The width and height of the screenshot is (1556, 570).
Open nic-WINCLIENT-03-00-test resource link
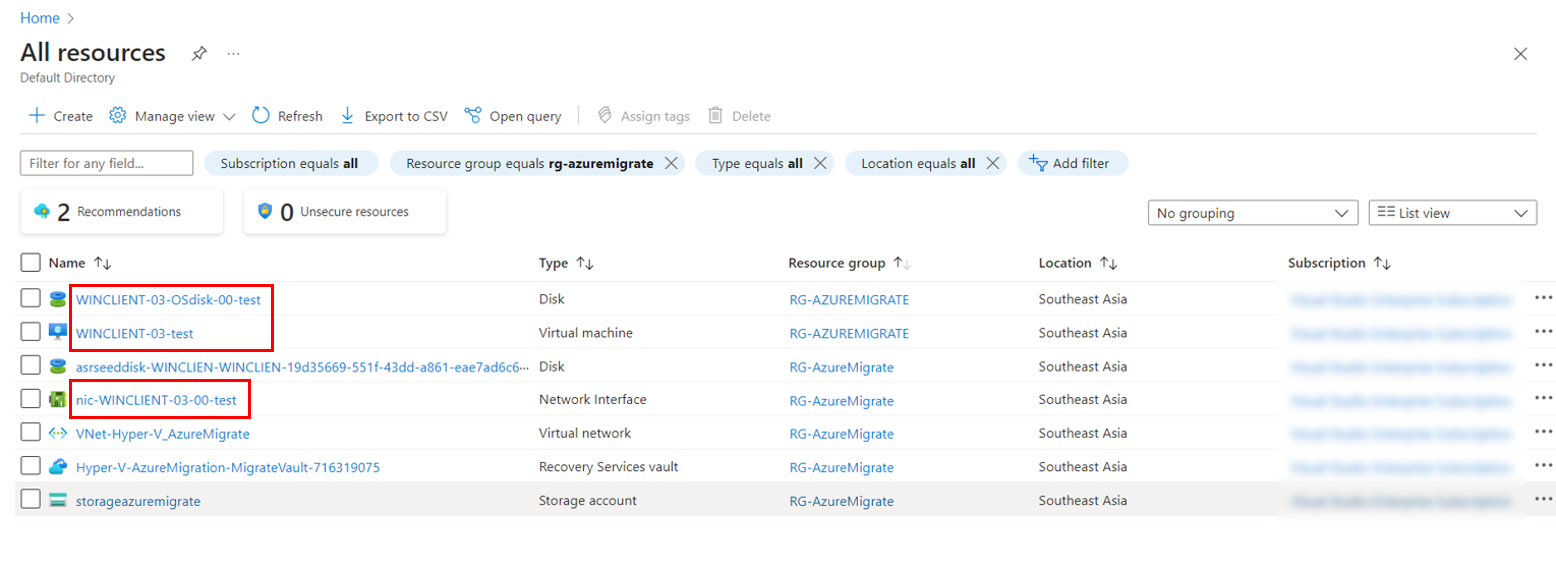tap(156, 400)
